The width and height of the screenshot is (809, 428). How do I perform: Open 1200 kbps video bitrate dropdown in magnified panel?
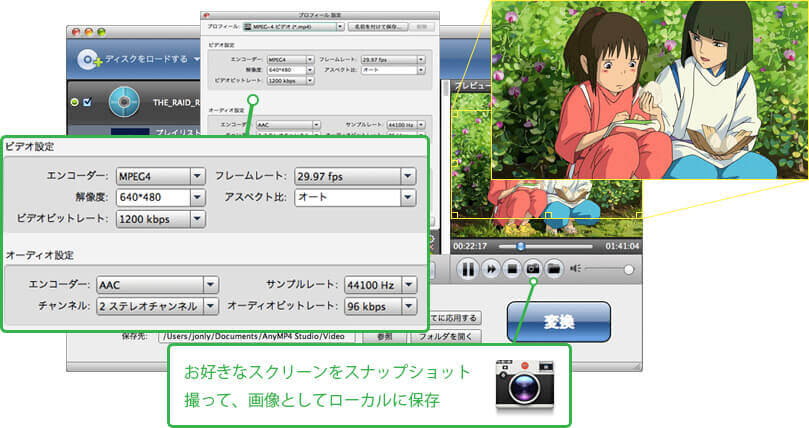[160, 219]
